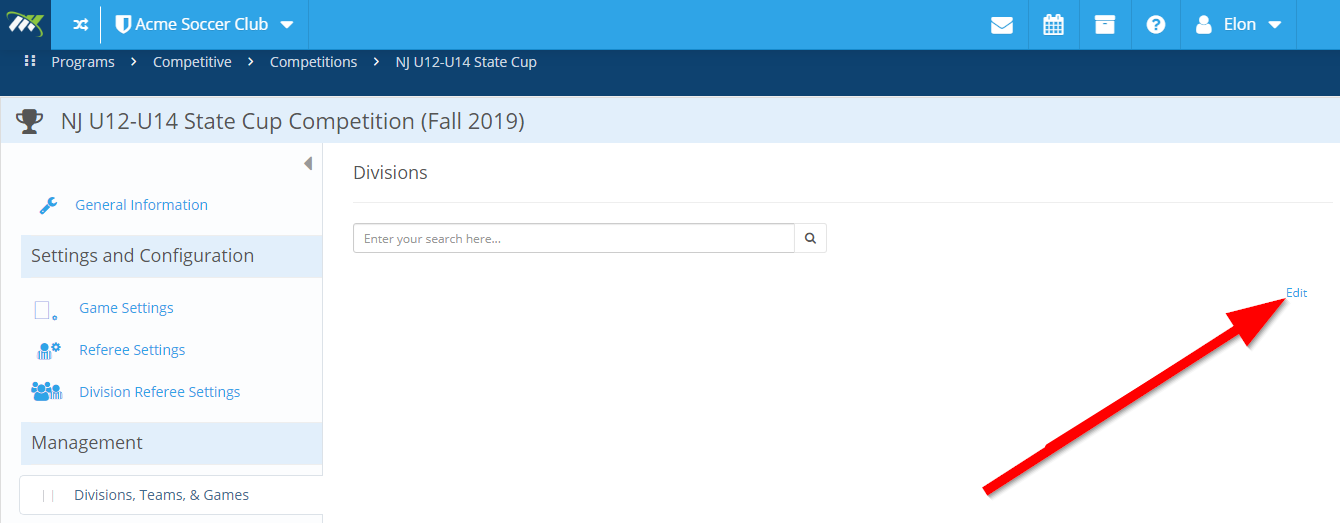Open the help question mark icon

tap(1156, 25)
